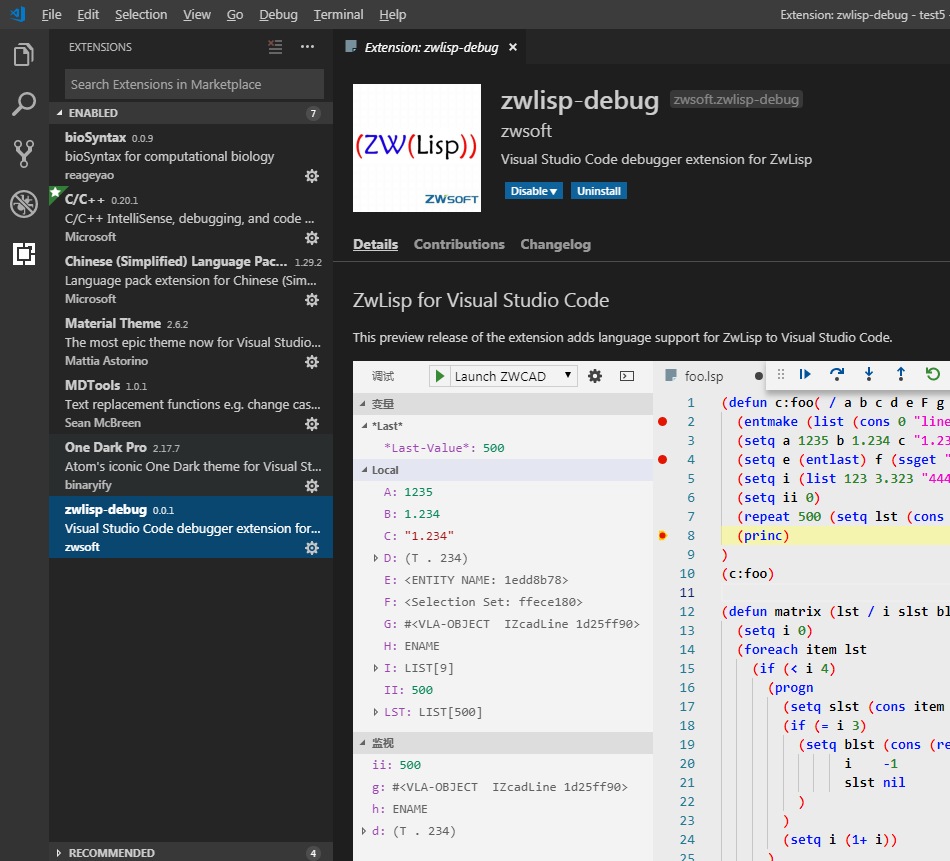Open the Terminal menu
The height and width of the screenshot is (861, 950).
coord(338,14)
